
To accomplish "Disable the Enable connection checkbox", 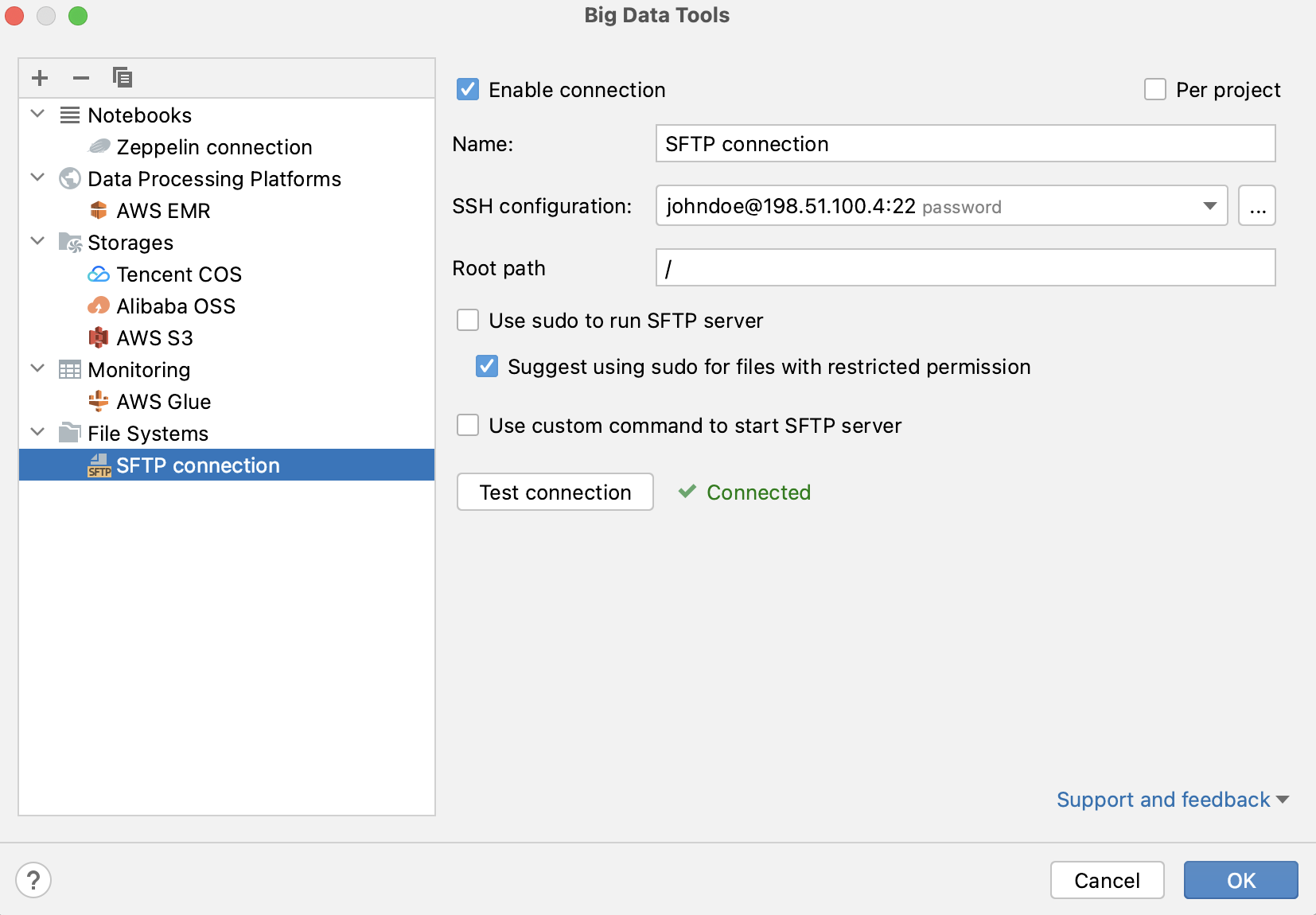I will click(468, 90).
